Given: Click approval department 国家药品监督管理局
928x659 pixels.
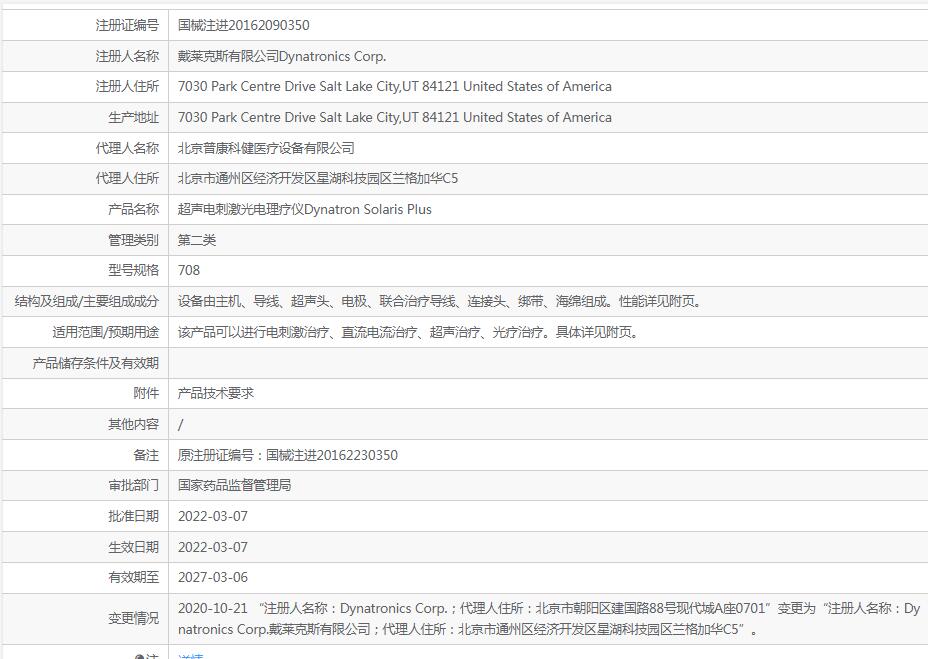Looking at the screenshot, I should (234, 486).
